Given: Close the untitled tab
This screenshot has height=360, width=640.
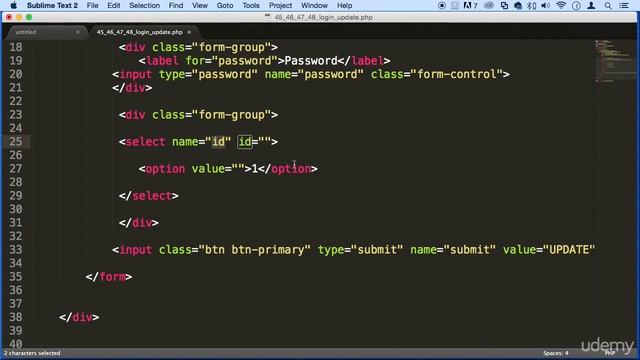Looking at the screenshot, I should pos(78,32).
